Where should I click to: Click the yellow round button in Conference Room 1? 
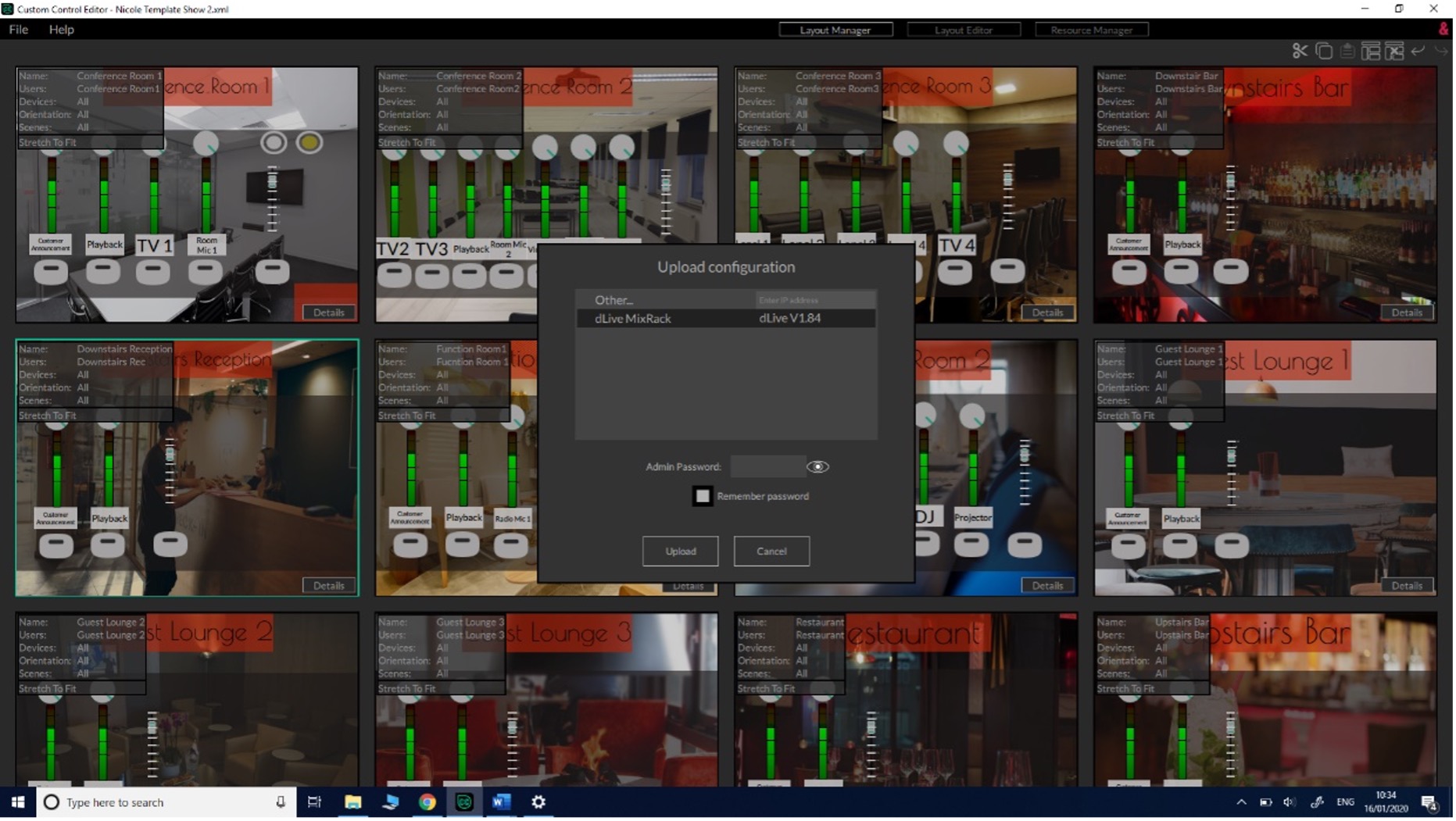[x=310, y=143]
